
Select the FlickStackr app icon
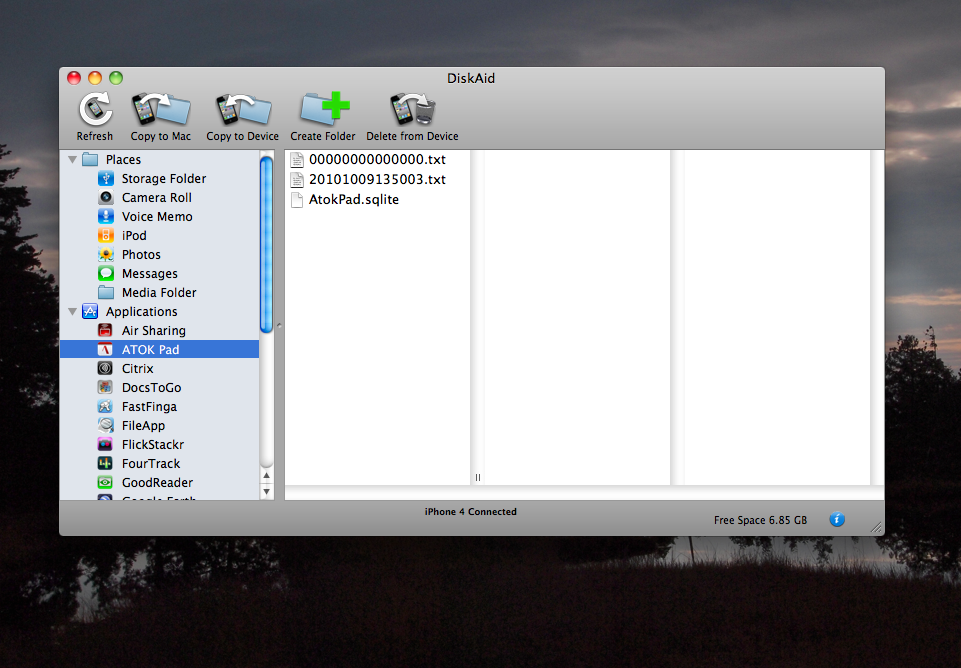pos(105,444)
